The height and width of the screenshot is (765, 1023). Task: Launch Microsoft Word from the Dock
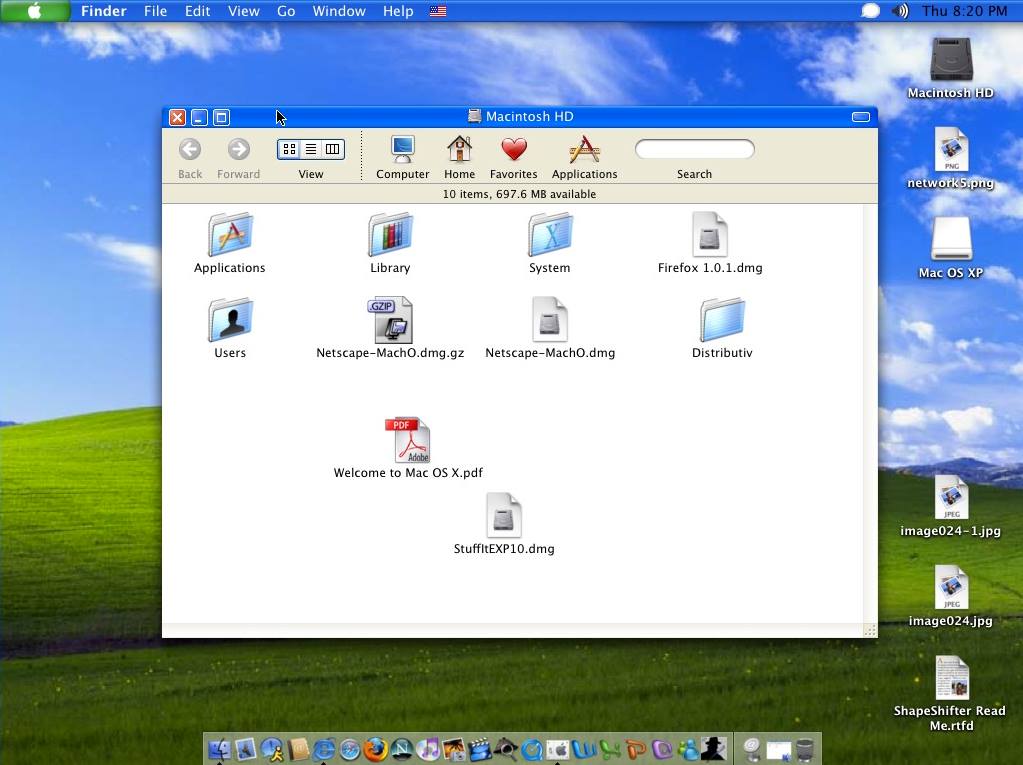[585, 749]
